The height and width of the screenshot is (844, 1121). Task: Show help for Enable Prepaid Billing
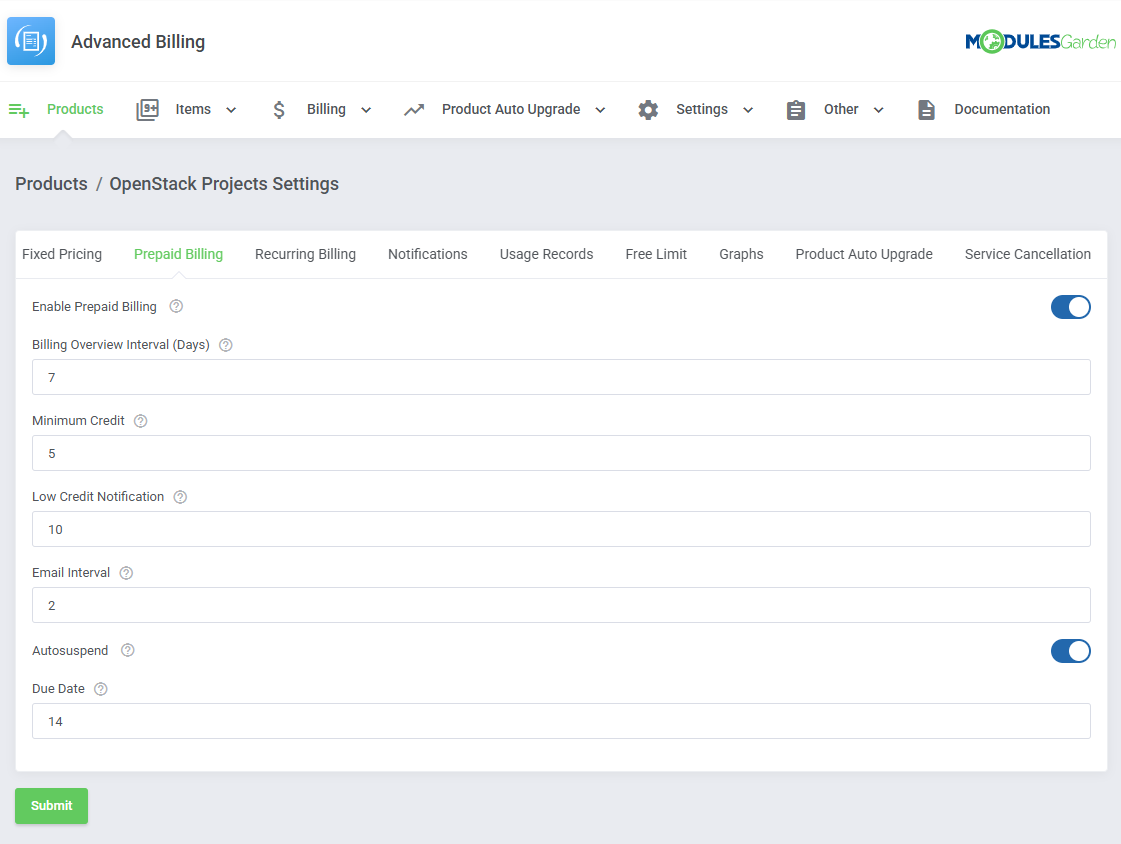176,306
